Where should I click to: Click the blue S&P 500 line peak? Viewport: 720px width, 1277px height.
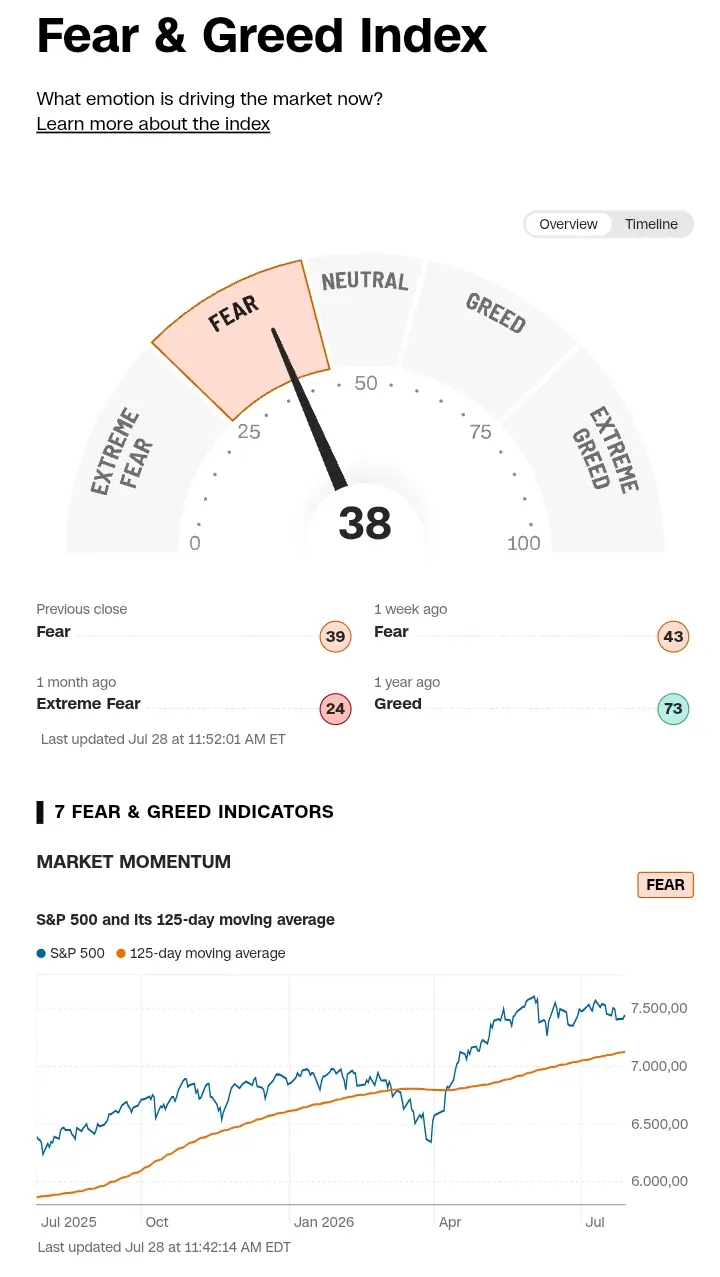[534, 998]
